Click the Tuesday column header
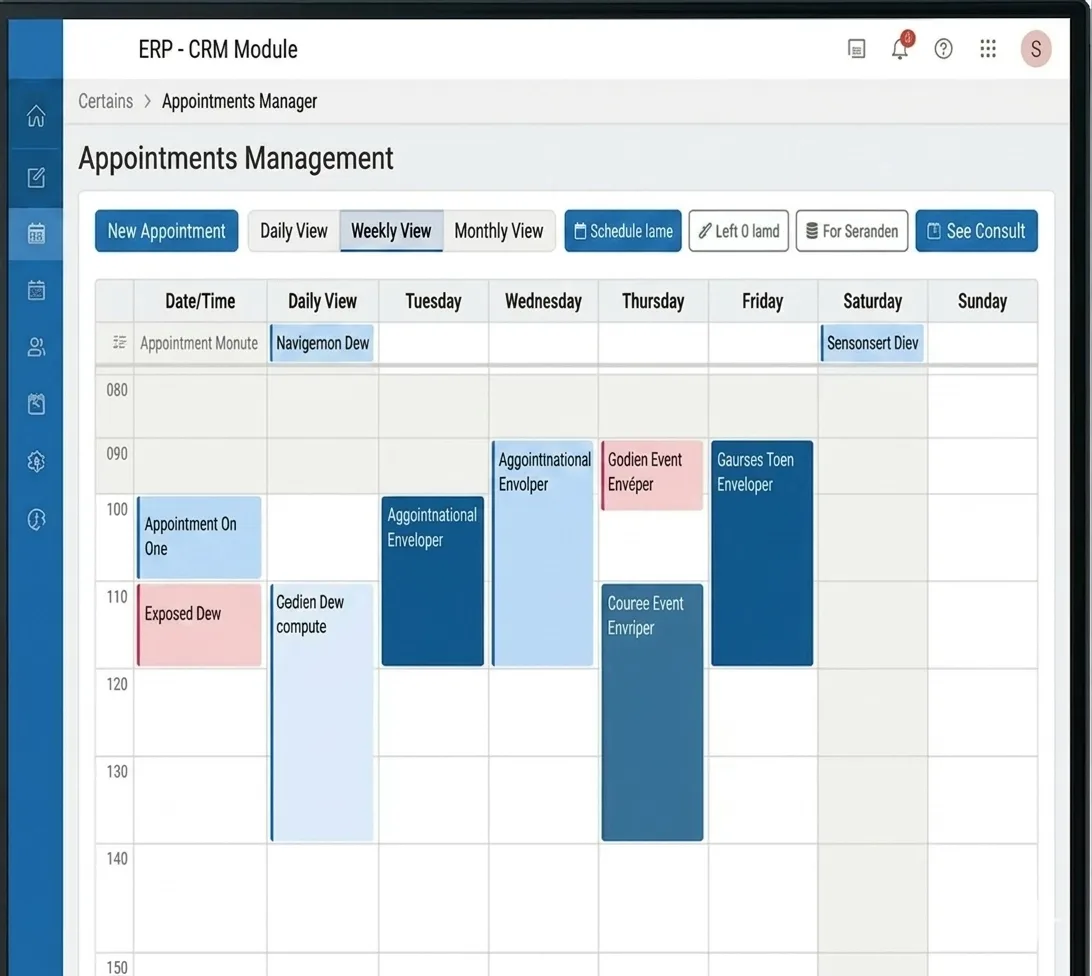 433,301
